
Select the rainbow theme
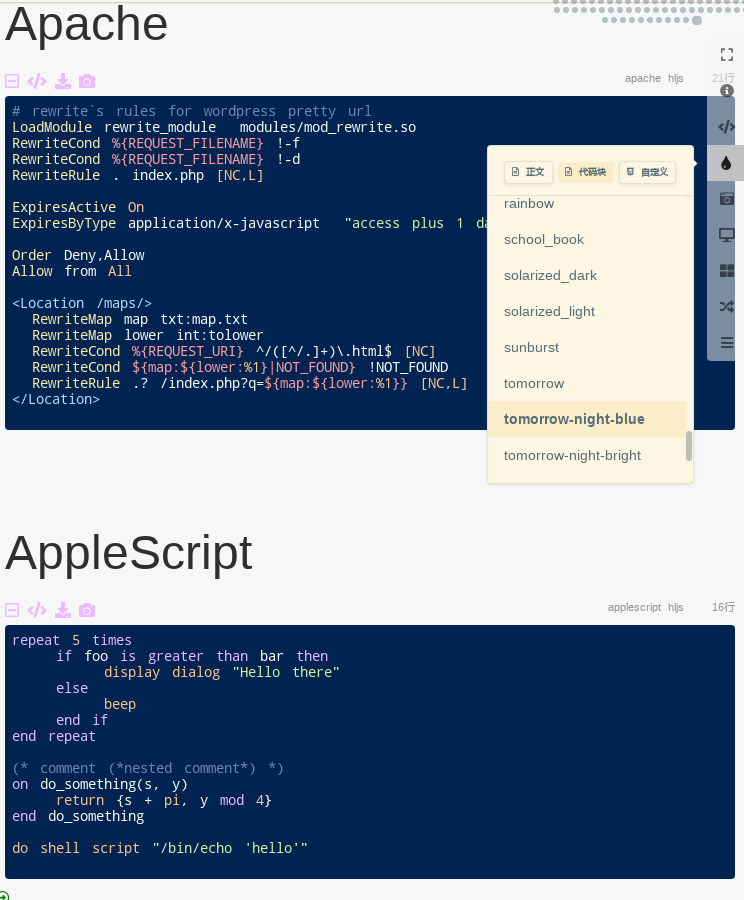click(587, 204)
